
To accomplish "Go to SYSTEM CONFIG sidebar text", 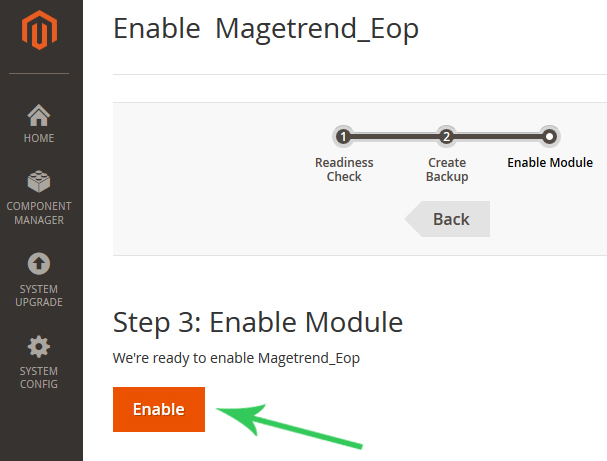I will point(39,377).
